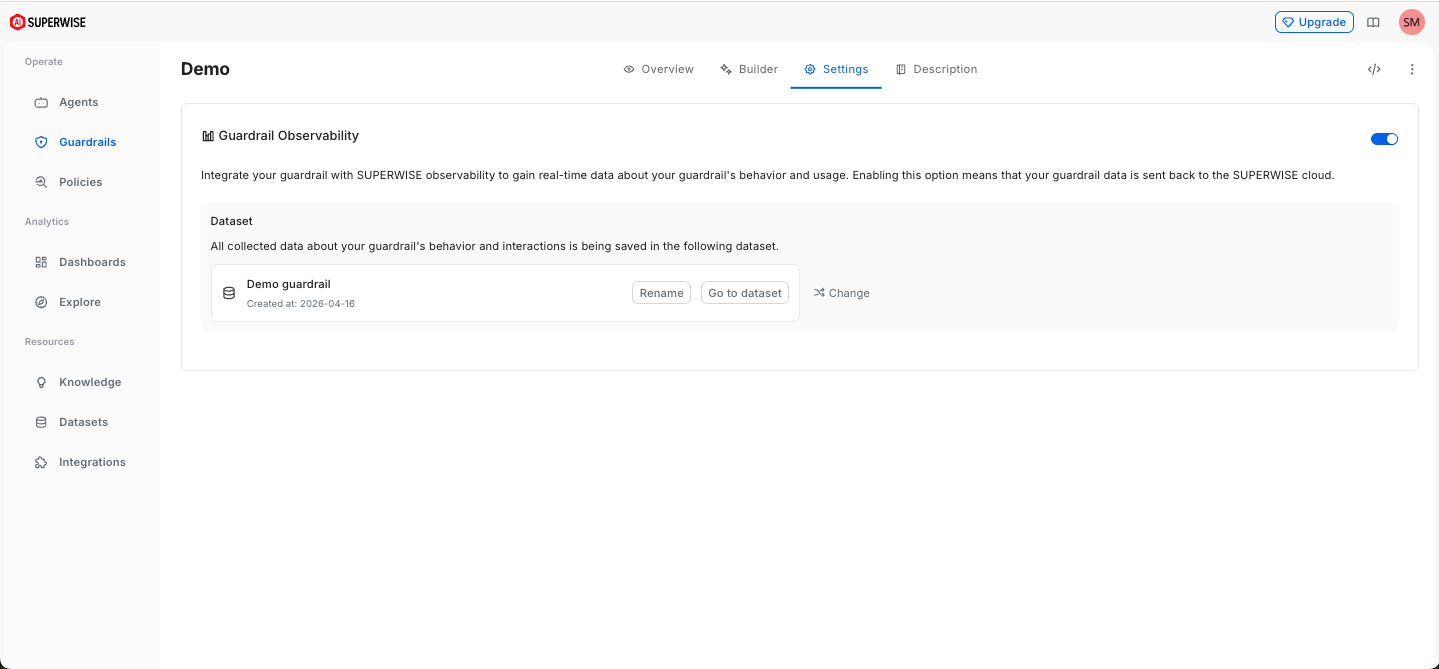
Task: Click the Resources section label
Action: click(50, 342)
